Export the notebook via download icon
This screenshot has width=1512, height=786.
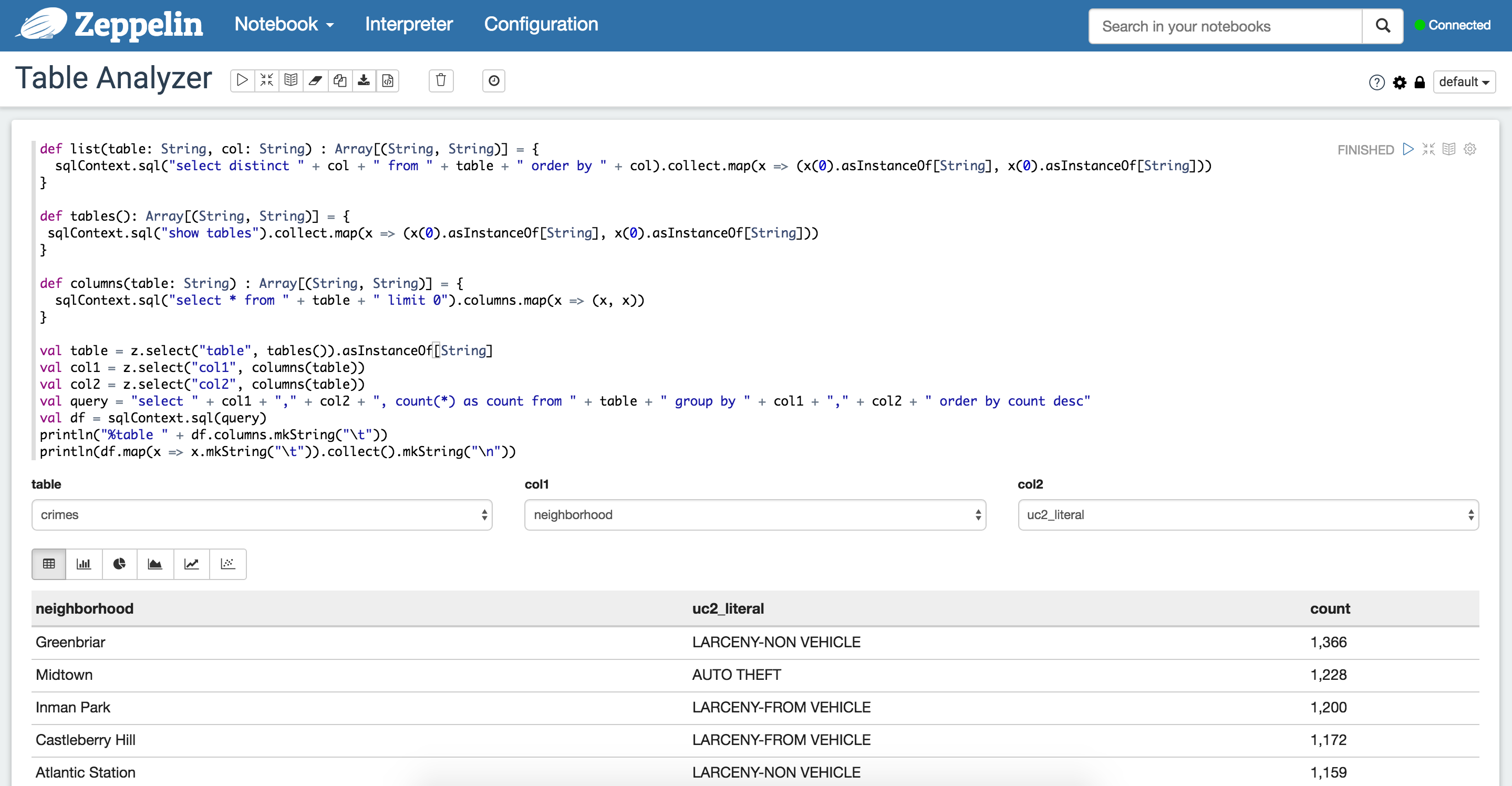click(x=364, y=80)
